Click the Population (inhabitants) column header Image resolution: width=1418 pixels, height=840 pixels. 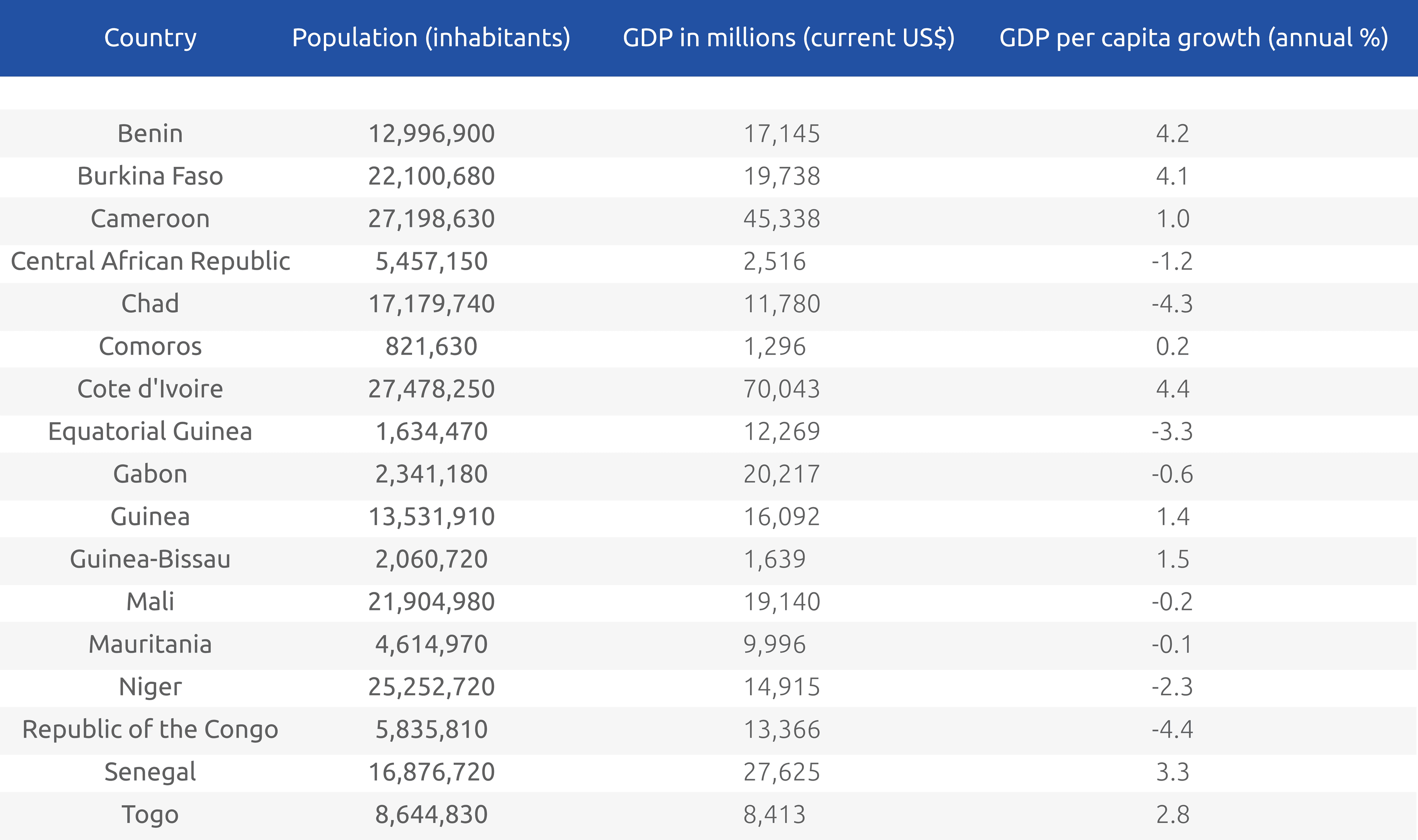click(431, 38)
